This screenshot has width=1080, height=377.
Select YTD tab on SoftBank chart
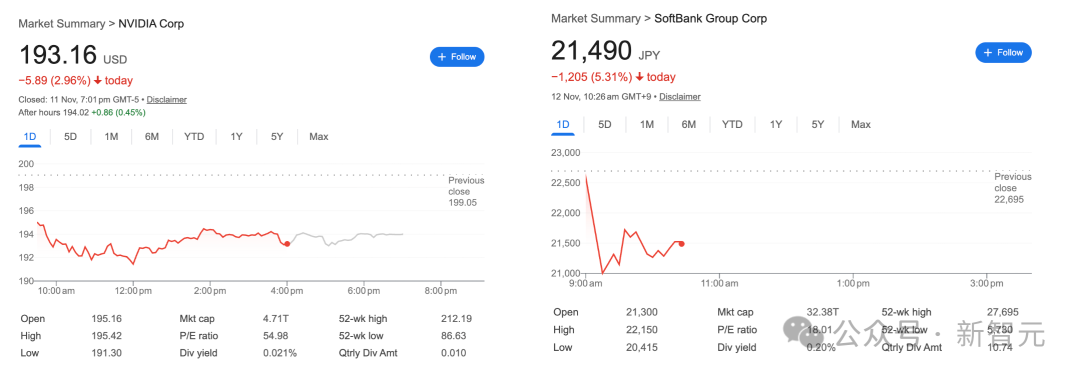[x=732, y=125]
